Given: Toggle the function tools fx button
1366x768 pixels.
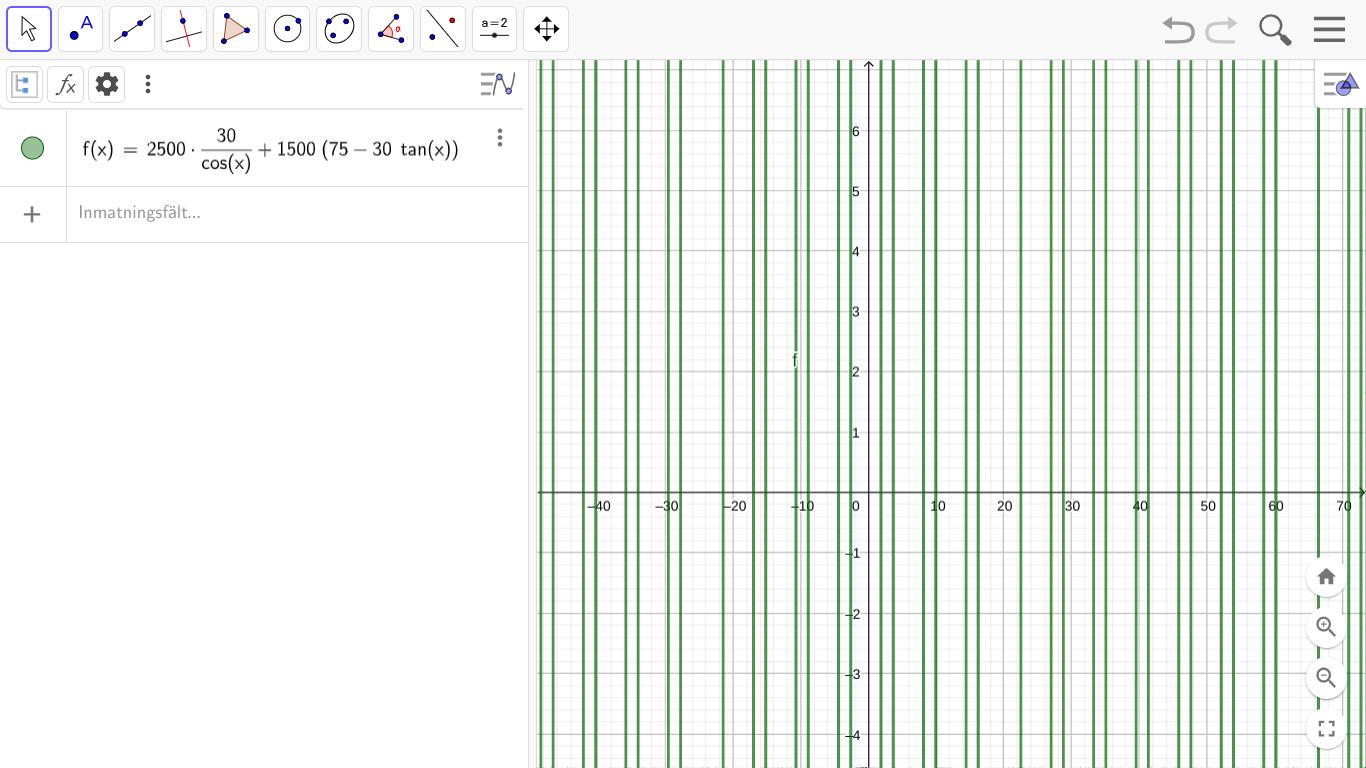Looking at the screenshot, I should [x=66, y=85].
